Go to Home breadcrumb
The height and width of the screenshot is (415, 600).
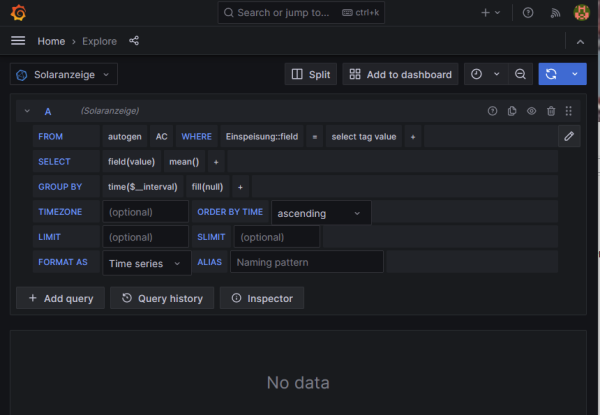pyautogui.click(x=51, y=41)
